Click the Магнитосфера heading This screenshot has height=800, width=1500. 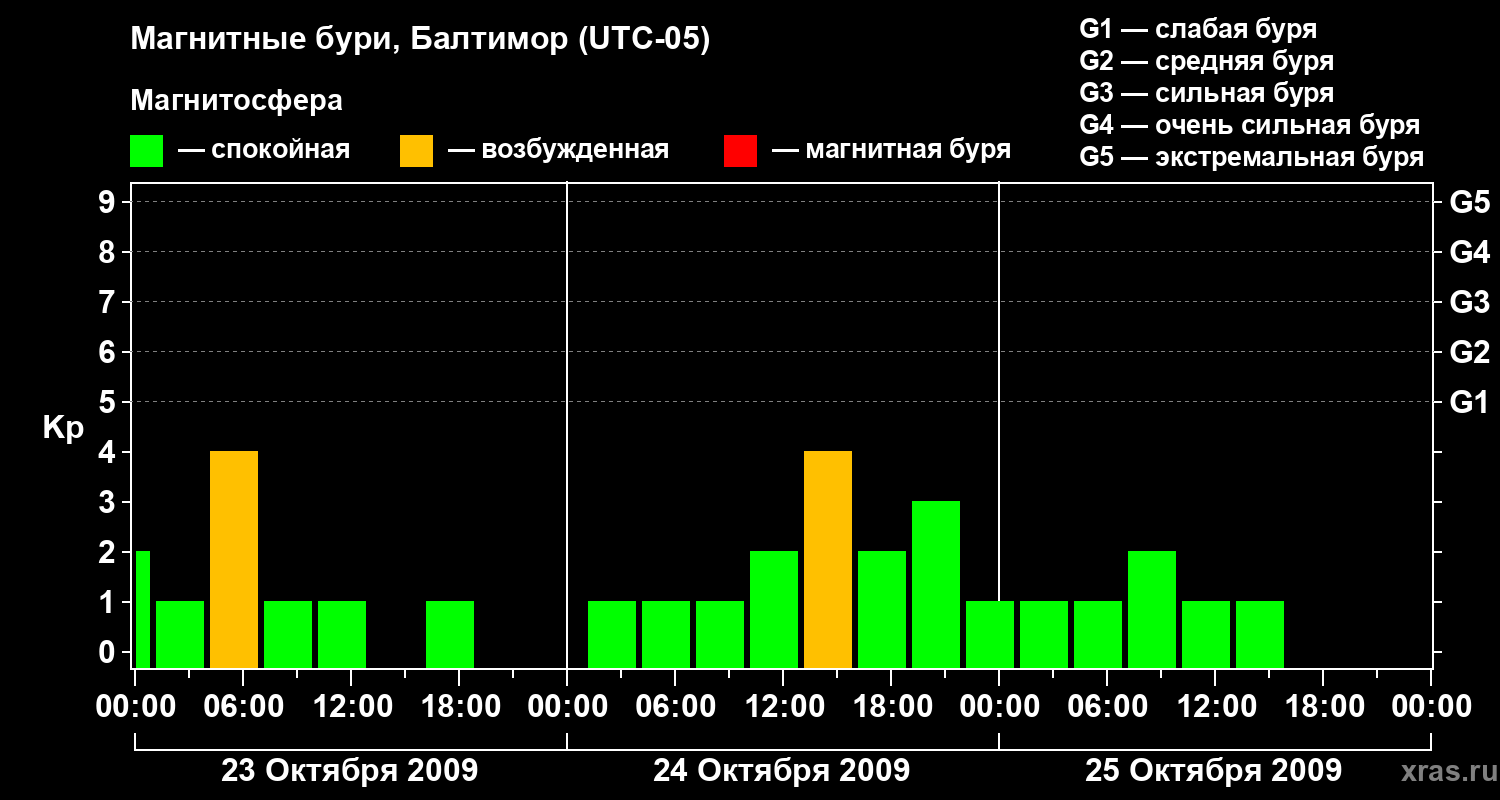coord(236,101)
